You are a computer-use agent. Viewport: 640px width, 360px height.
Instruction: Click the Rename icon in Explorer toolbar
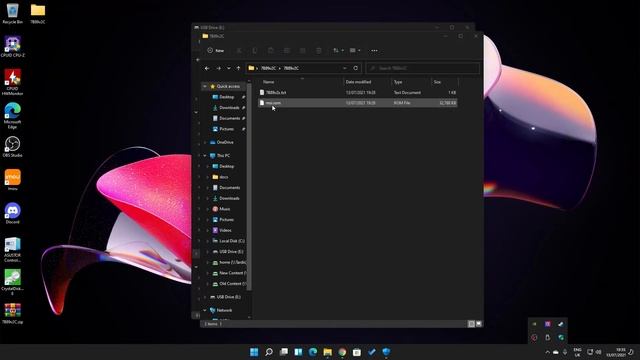pyautogui.click(x=287, y=51)
